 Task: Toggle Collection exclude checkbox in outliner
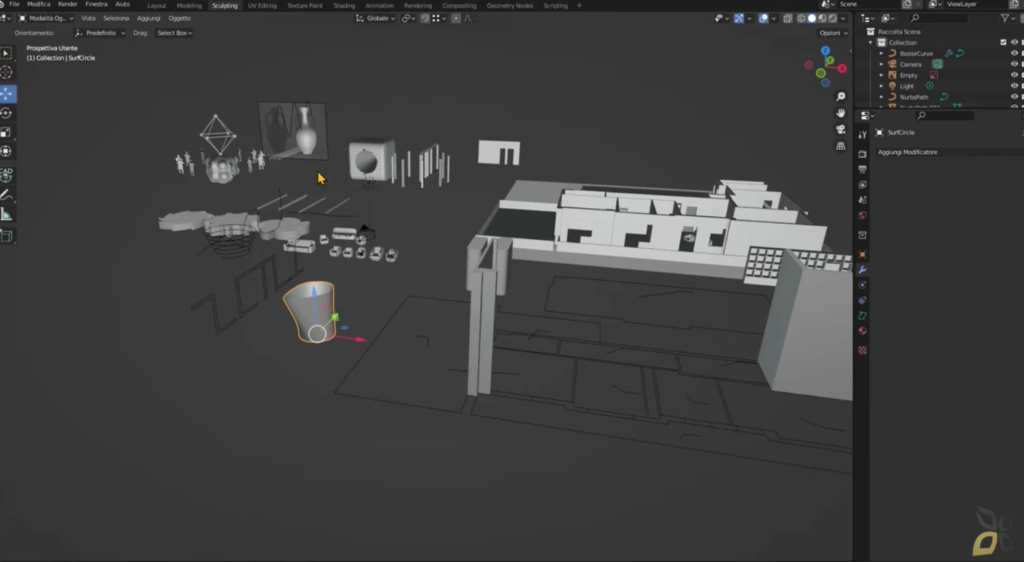tap(1004, 42)
